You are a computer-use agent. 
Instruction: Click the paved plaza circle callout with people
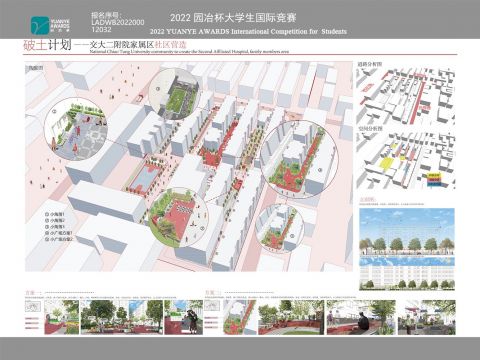(76, 129)
